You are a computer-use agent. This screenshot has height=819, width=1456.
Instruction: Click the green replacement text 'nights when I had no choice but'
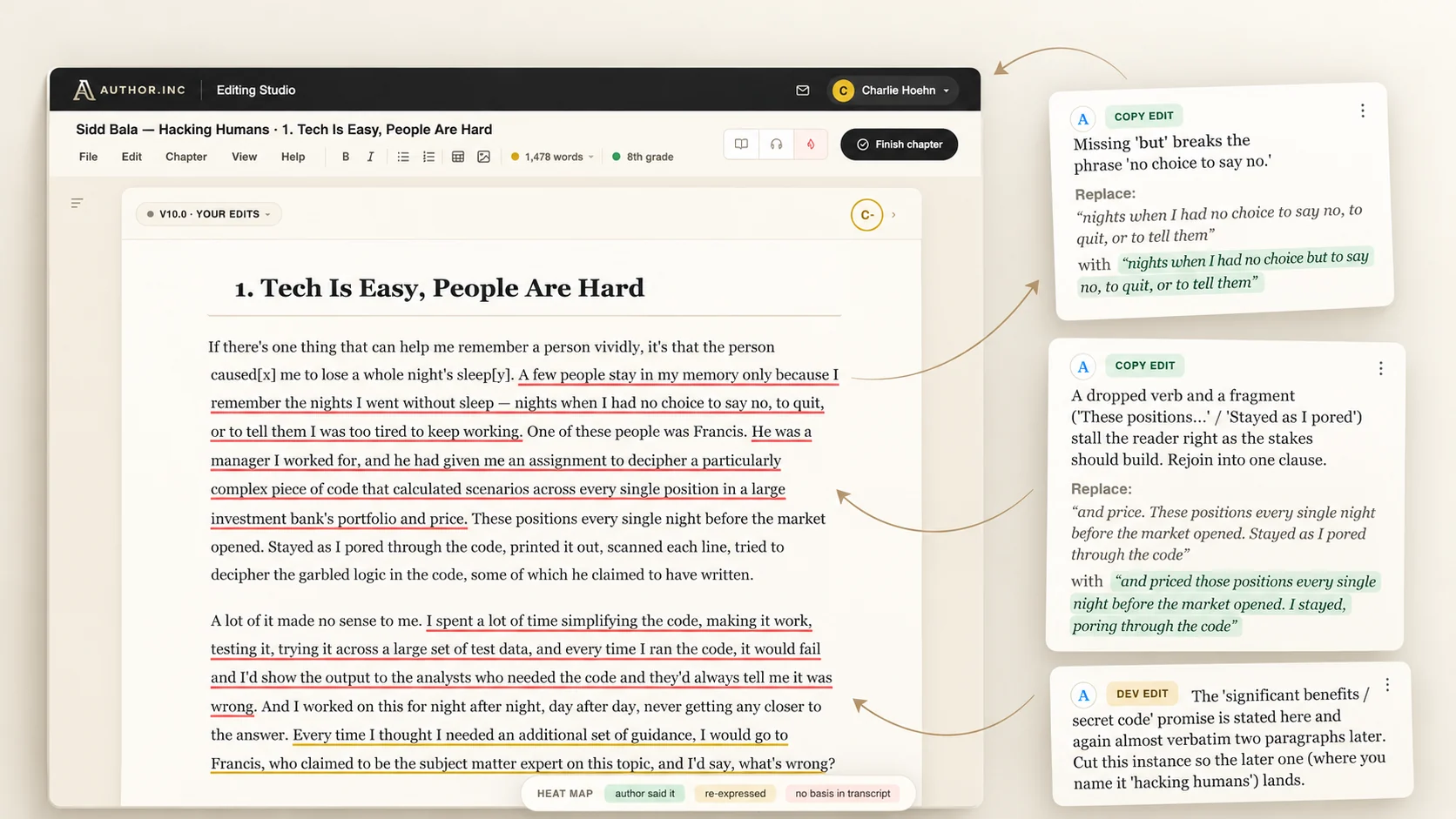[1225, 272]
